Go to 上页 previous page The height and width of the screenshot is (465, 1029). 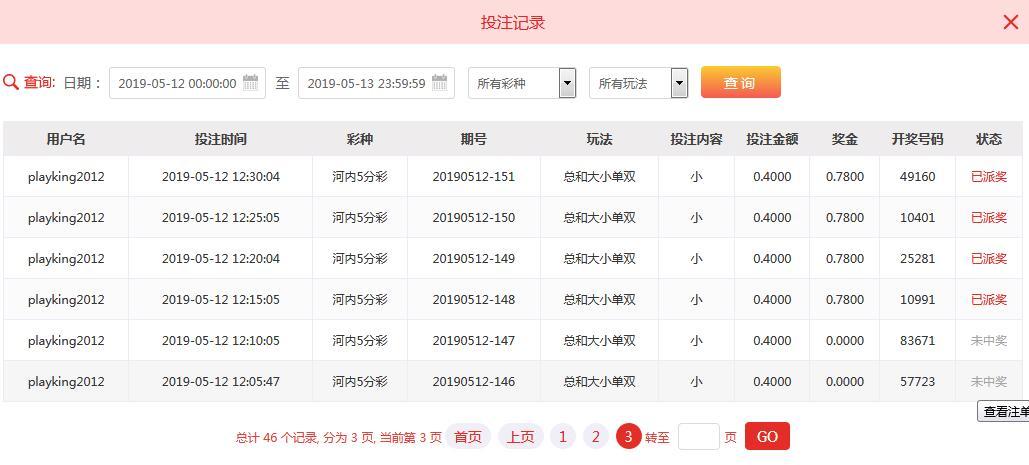coord(520,437)
